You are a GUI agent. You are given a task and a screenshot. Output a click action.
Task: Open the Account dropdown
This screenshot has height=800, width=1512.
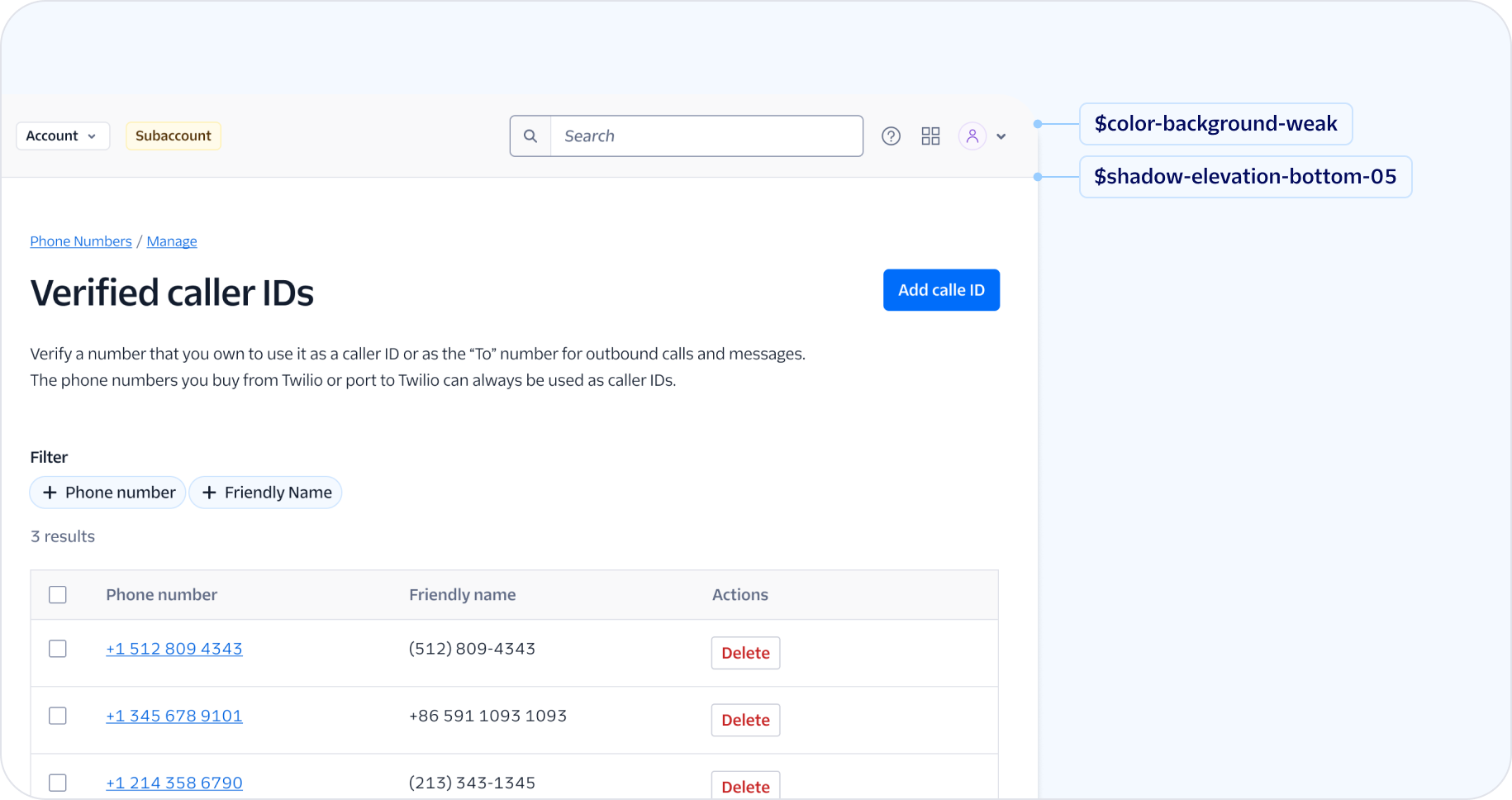63,136
